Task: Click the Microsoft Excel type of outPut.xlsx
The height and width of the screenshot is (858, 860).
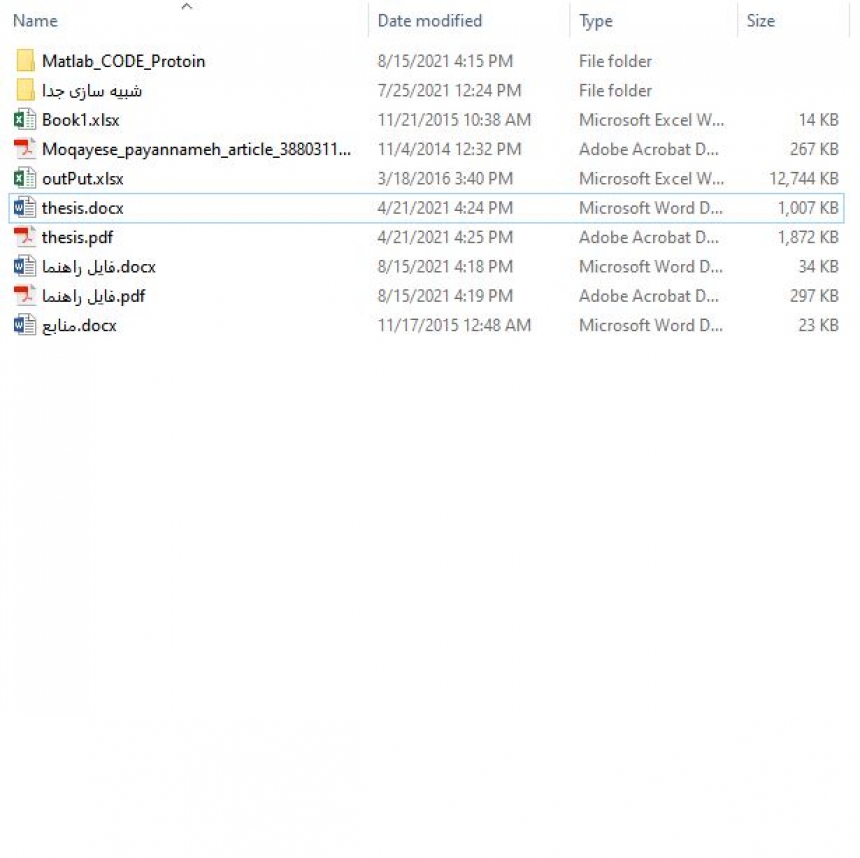Action: [x=652, y=178]
